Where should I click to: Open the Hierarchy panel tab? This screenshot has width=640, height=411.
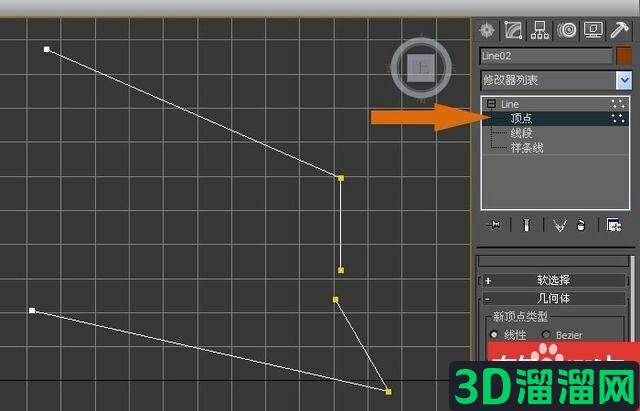540,30
